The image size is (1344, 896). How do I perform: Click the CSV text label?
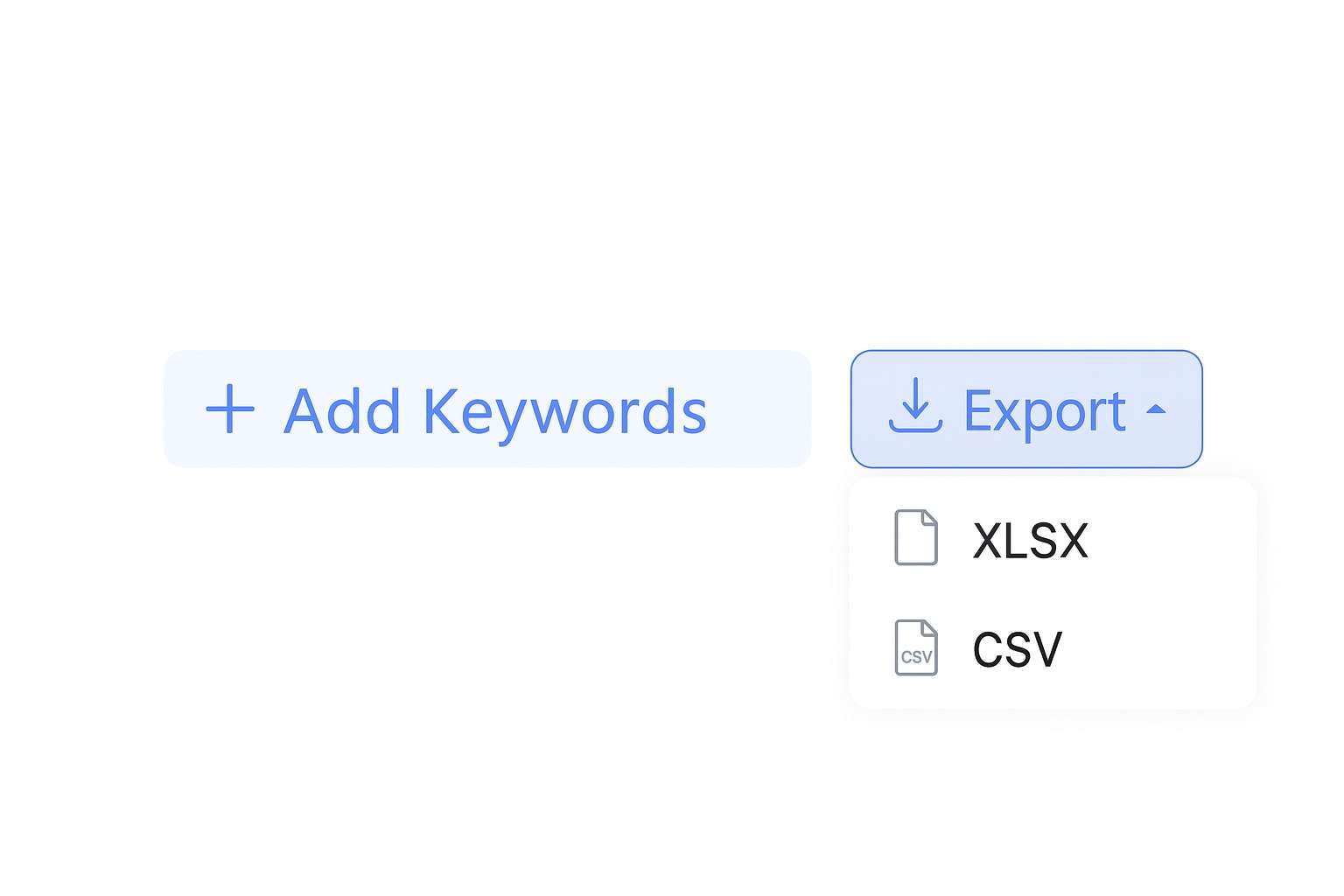[x=1017, y=649]
